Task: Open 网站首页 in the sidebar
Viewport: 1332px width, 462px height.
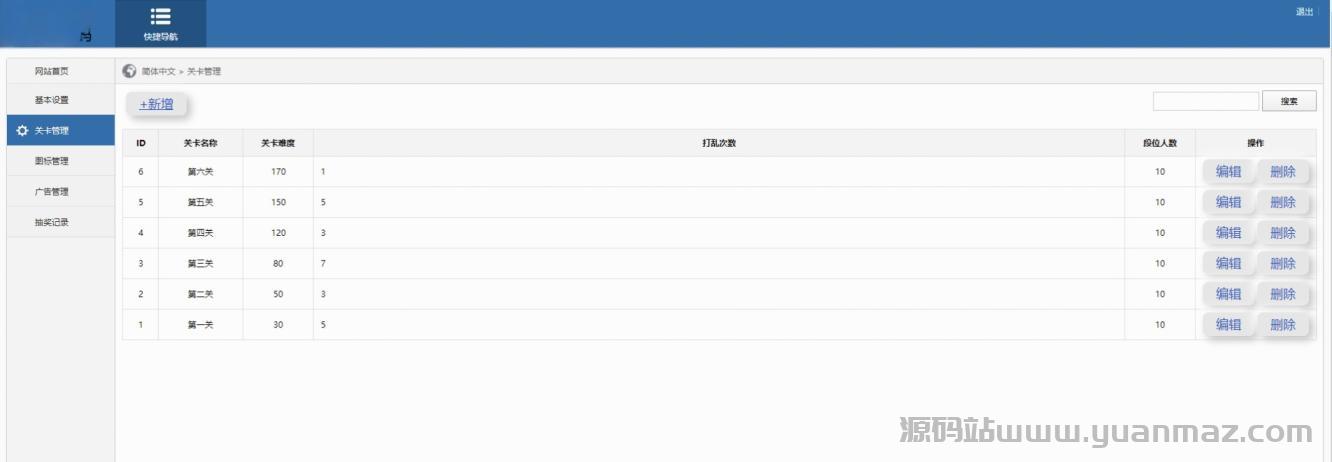Action: [x=52, y=71]
